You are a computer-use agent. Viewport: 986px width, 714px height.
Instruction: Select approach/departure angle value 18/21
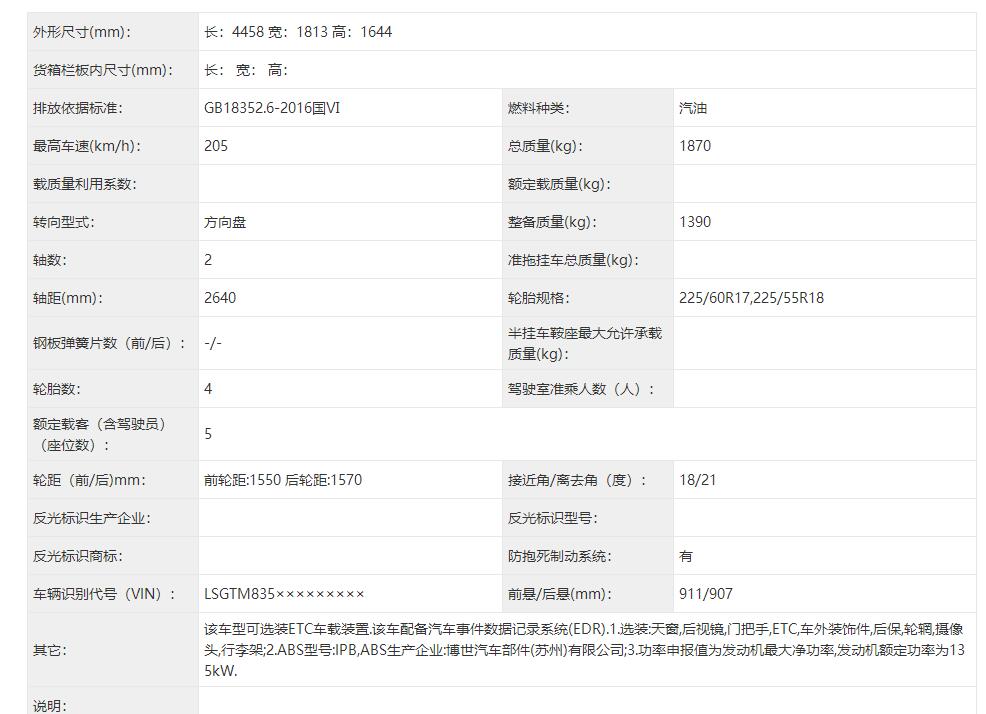coord(697,480)
